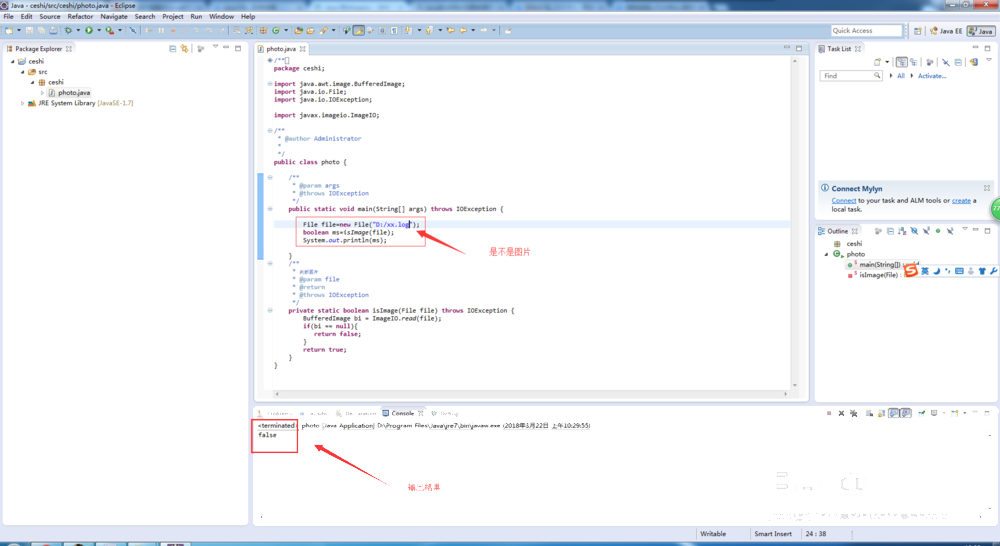Click Sogou input method S logo
Image resolution: width=1000 pixels, height=546 pixels.
(x=911, y=270)
